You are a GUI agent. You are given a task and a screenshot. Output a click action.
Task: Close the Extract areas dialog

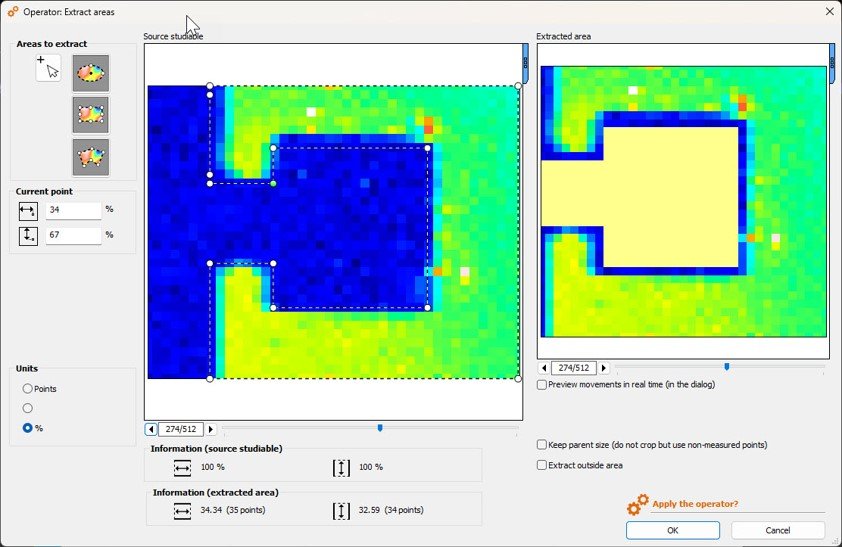click(x=830, y=11)
